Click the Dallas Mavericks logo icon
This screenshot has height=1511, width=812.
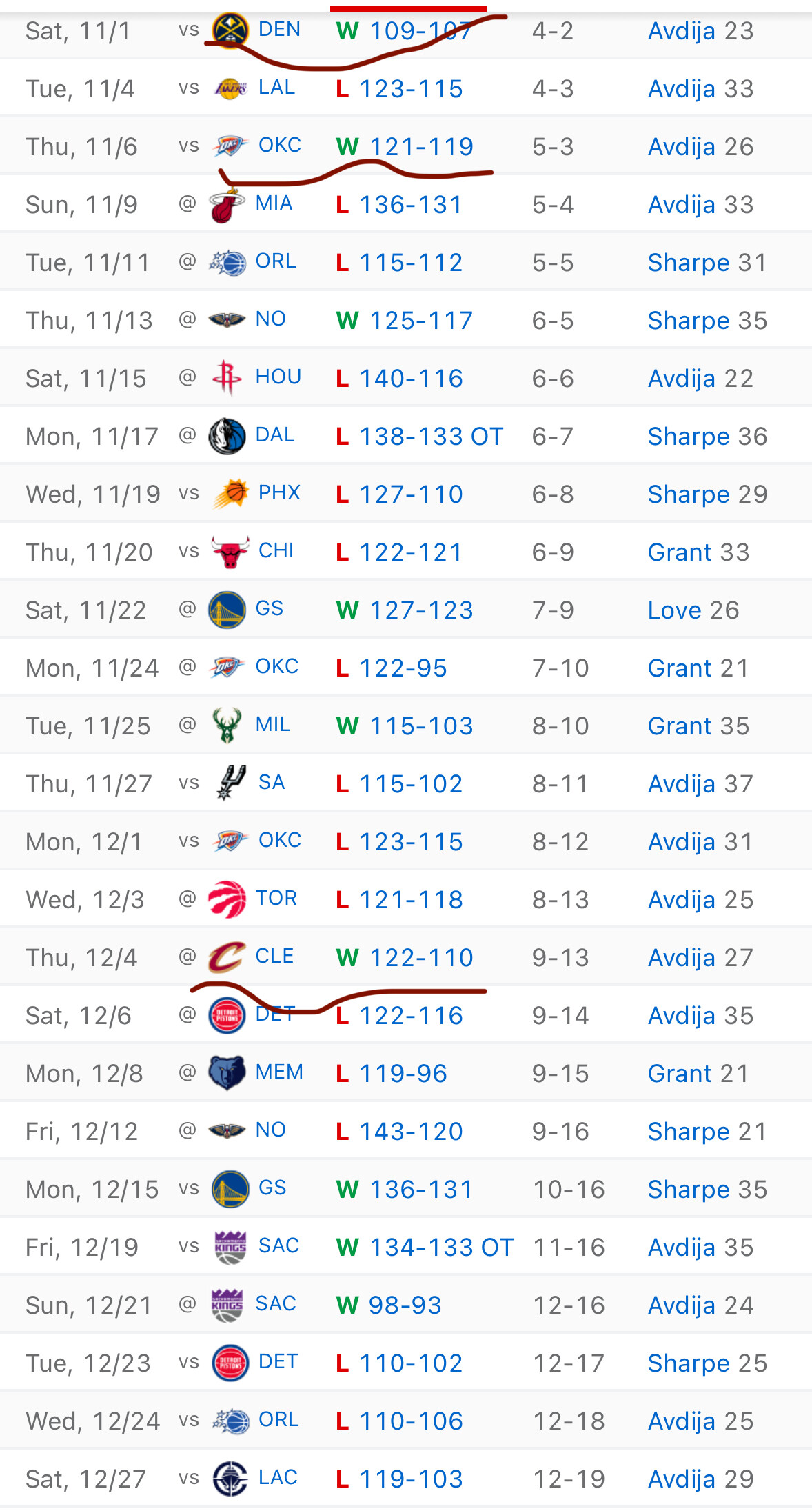click(227, 436)
